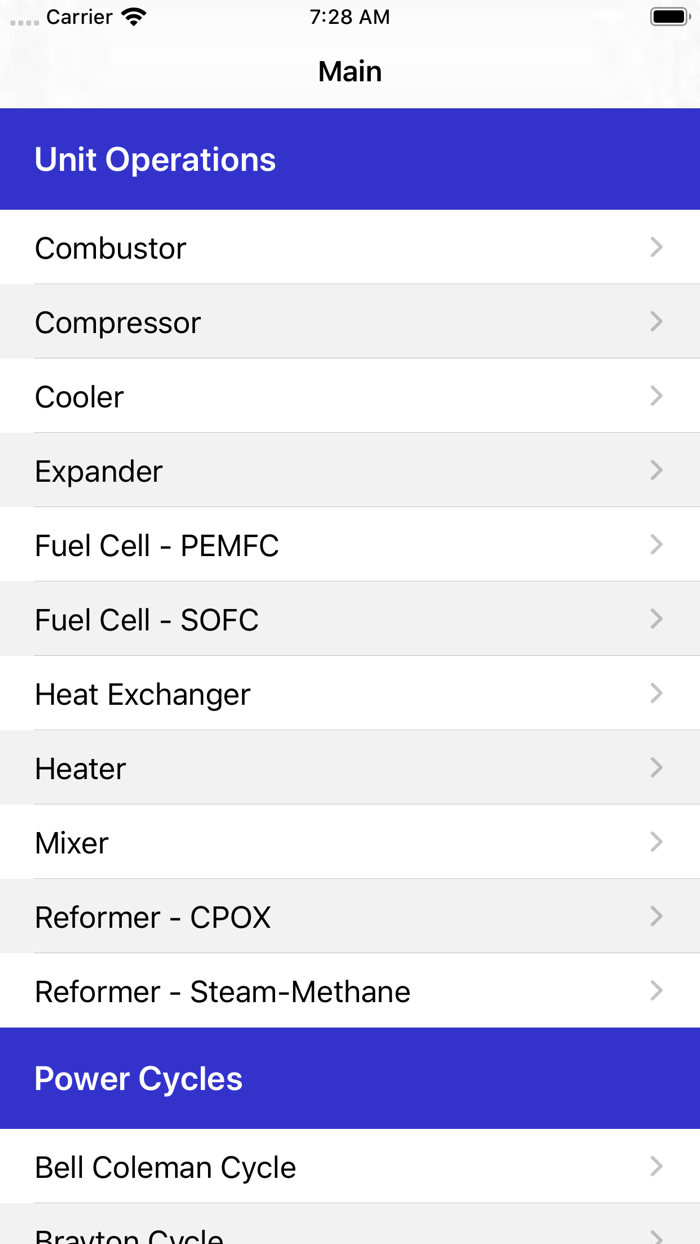Click the battery icon in the status bar
This screenshot has height=1244, width=700.
667,15
